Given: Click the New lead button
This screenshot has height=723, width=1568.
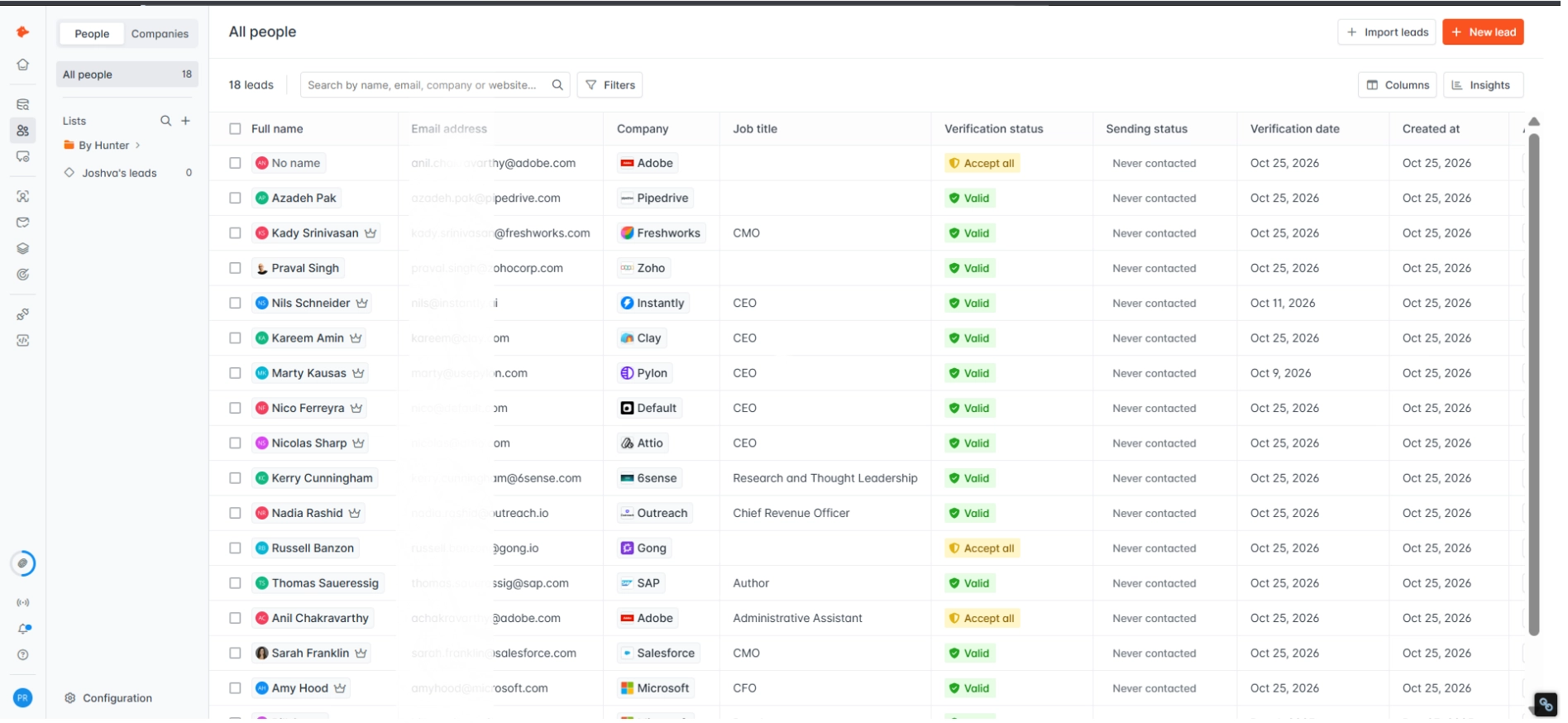Looking at the screenshot, I should pyautogui.click(x=1484, y=32).
